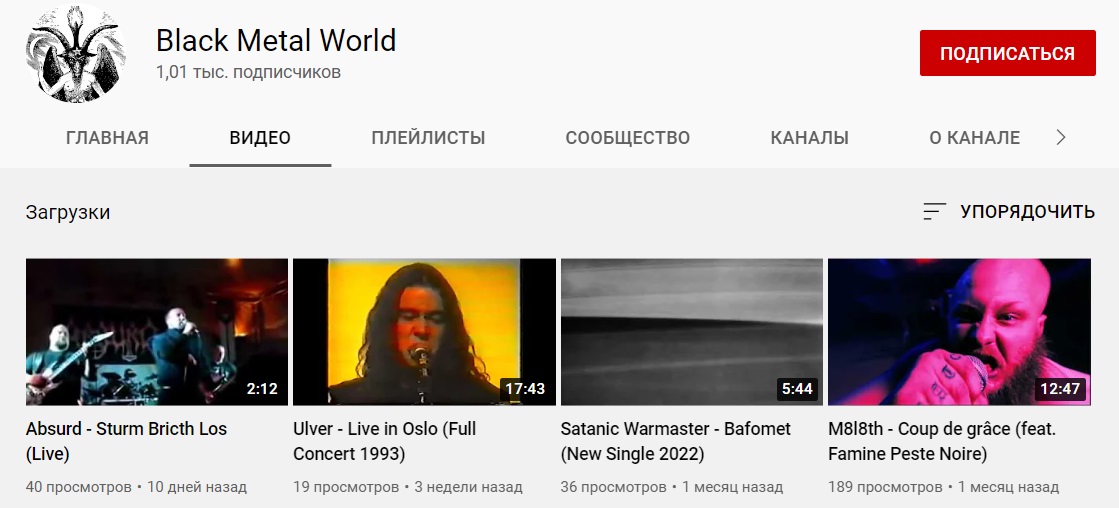Viewport: 1119px width, 508px height.
Task: Play the Ulver Live in Oslo video thumbnail
Action: coord(424,332)
